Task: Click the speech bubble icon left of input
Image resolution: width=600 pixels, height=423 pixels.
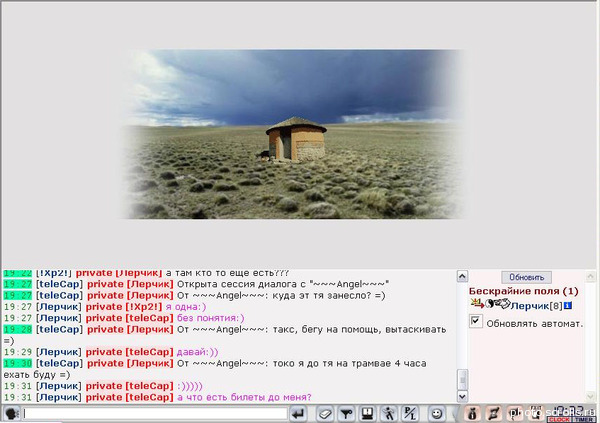Action: tap(11, 413)
